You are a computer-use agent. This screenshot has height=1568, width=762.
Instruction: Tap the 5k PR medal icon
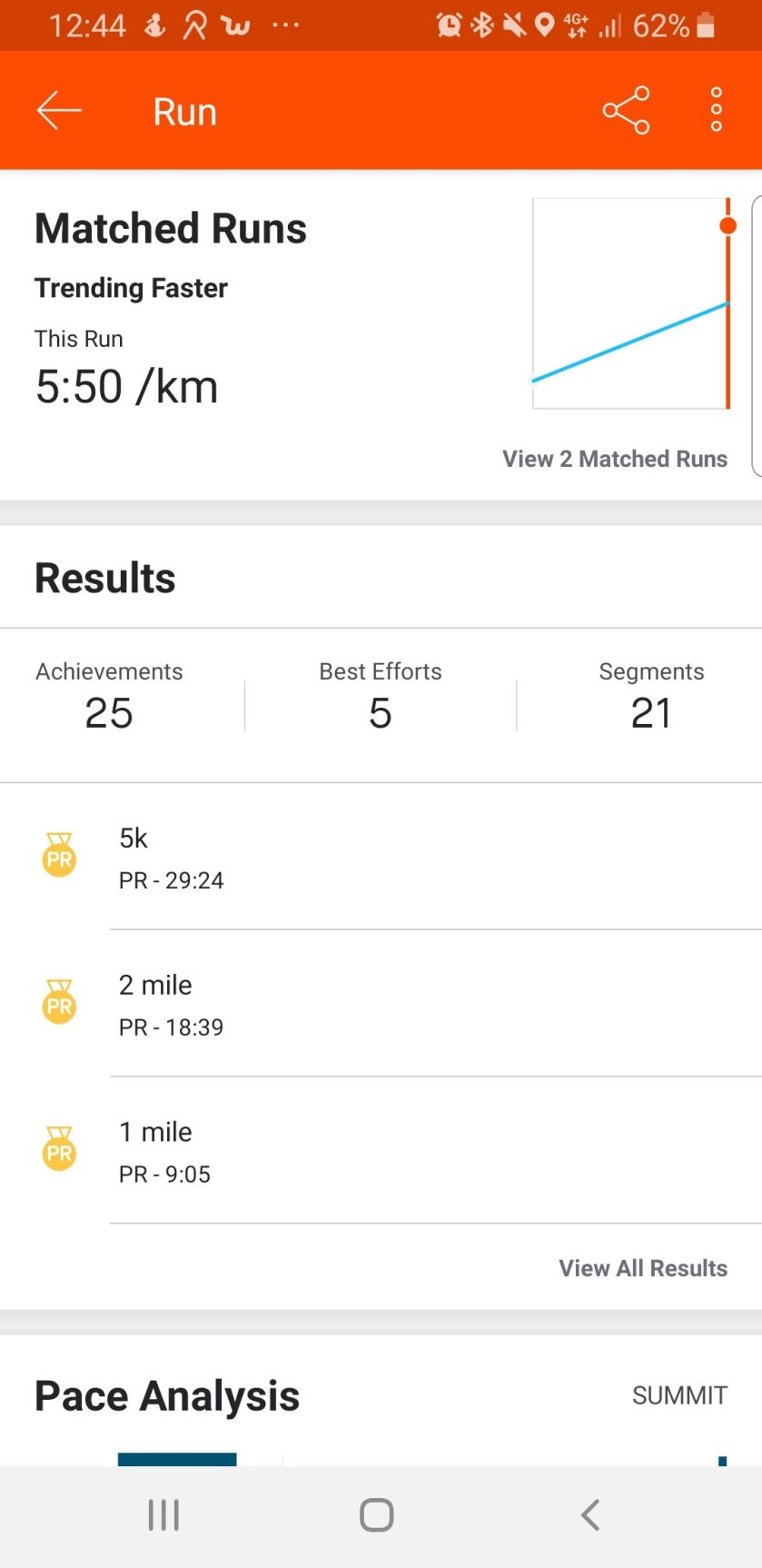click(59, 856)
